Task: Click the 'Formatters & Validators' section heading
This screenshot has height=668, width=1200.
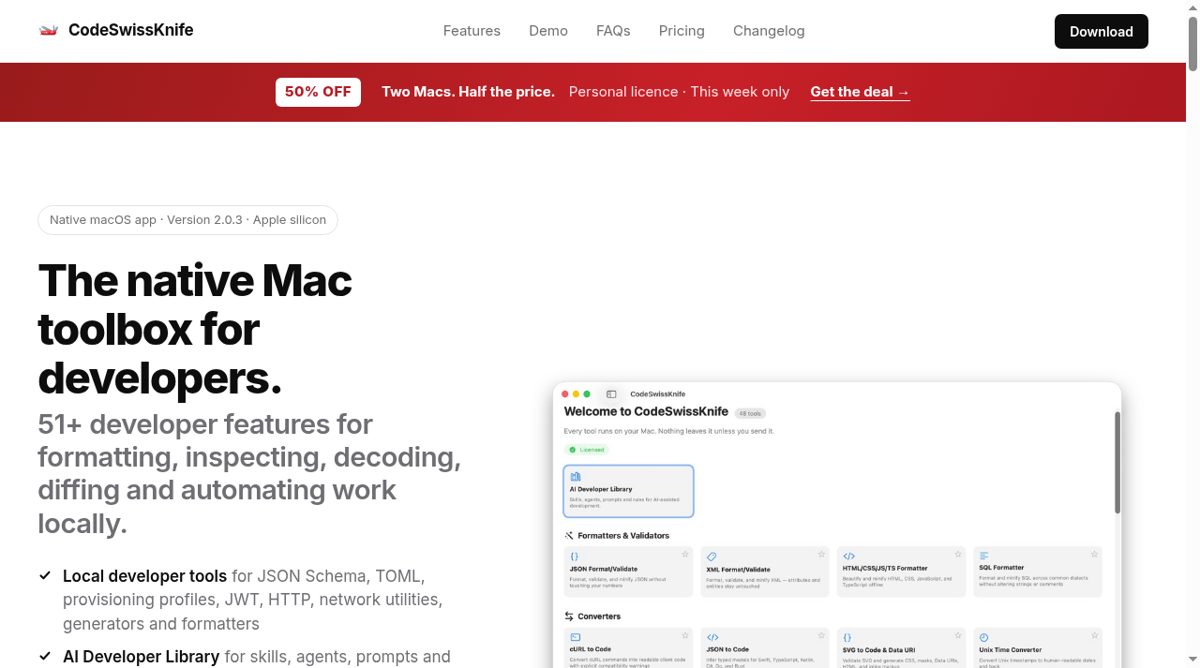Action: coord(623,536)
